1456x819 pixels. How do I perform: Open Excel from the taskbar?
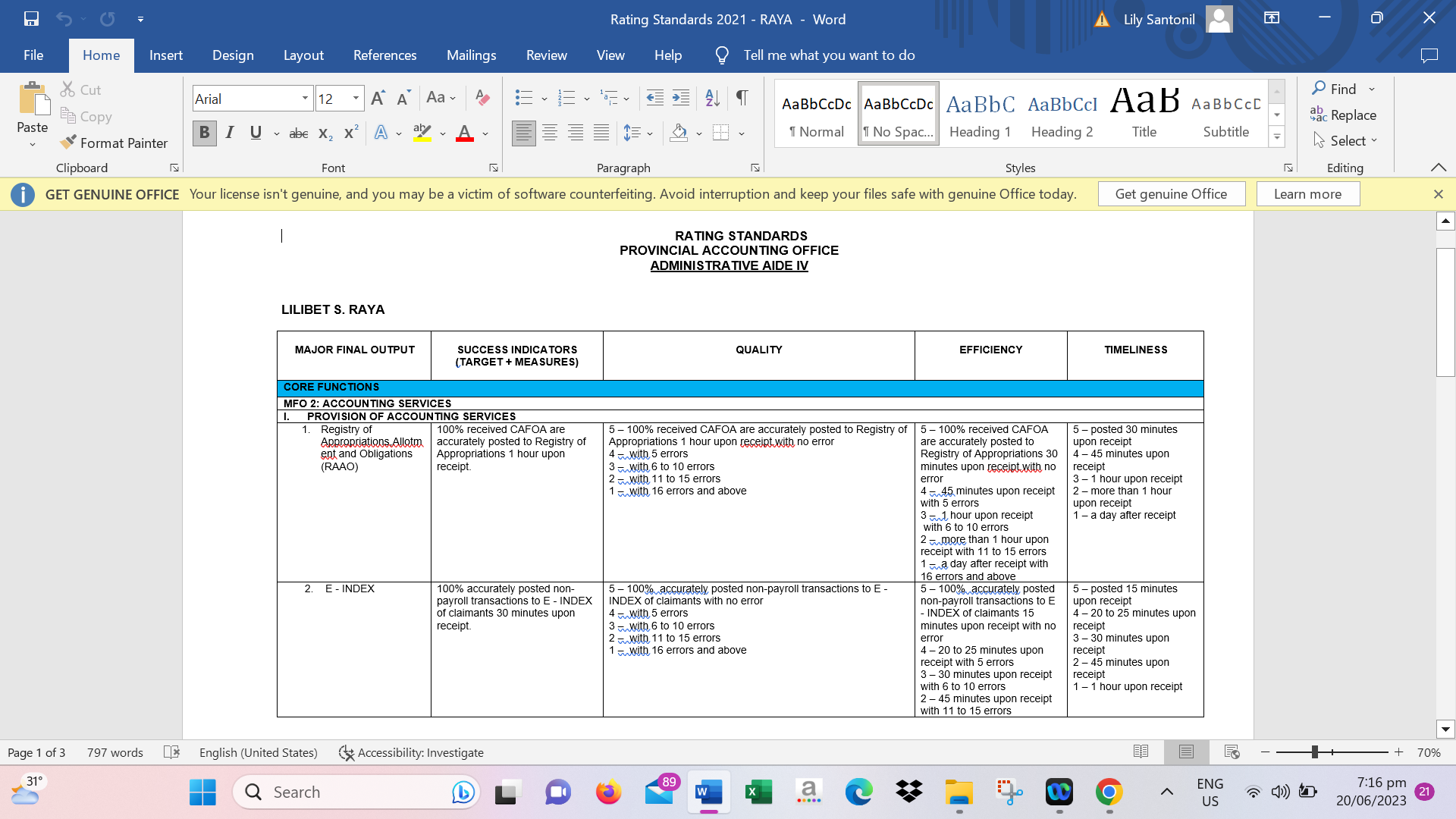tap(758, 792)
